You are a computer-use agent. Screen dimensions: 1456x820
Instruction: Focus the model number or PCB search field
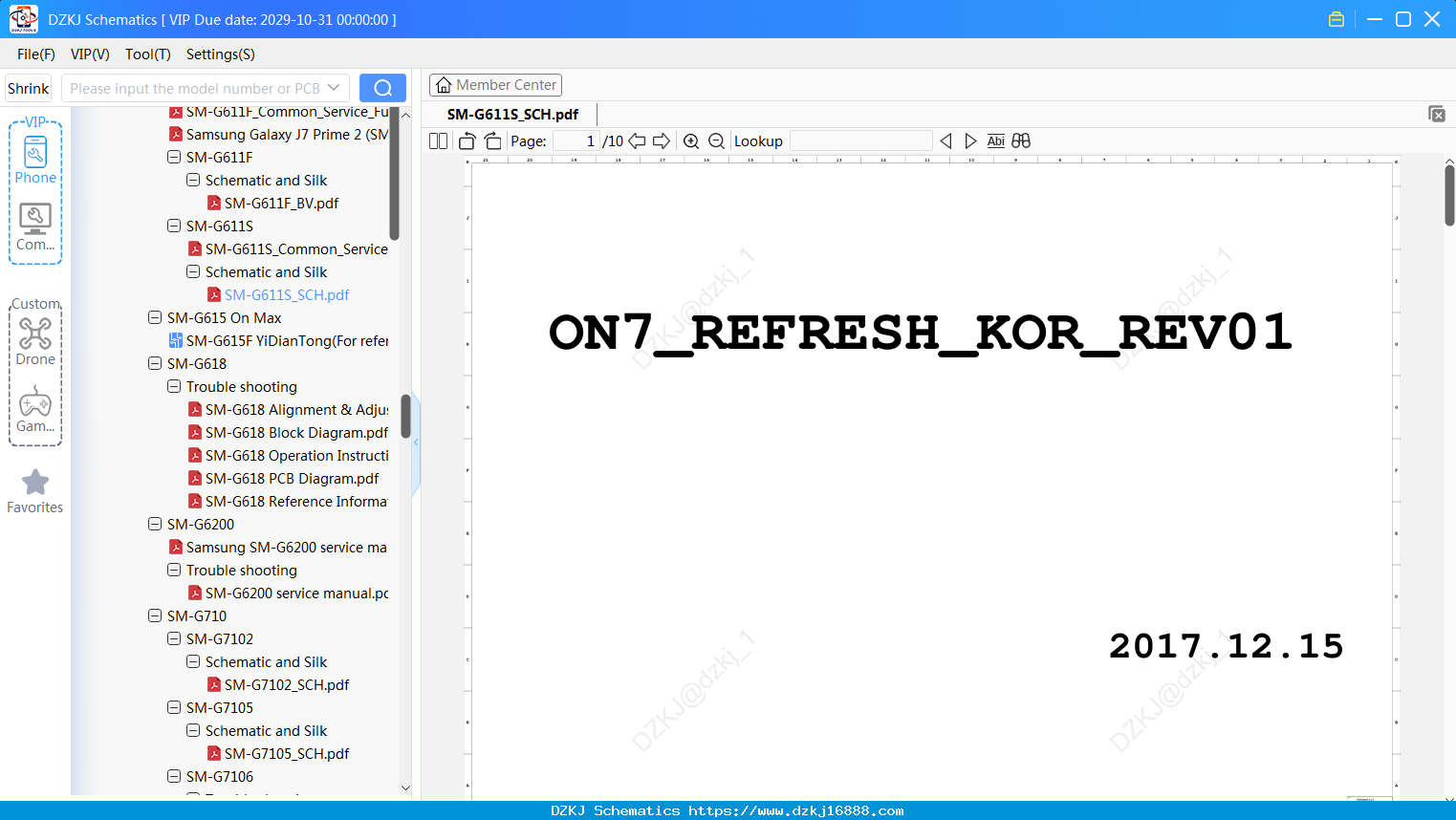point(195,88)
